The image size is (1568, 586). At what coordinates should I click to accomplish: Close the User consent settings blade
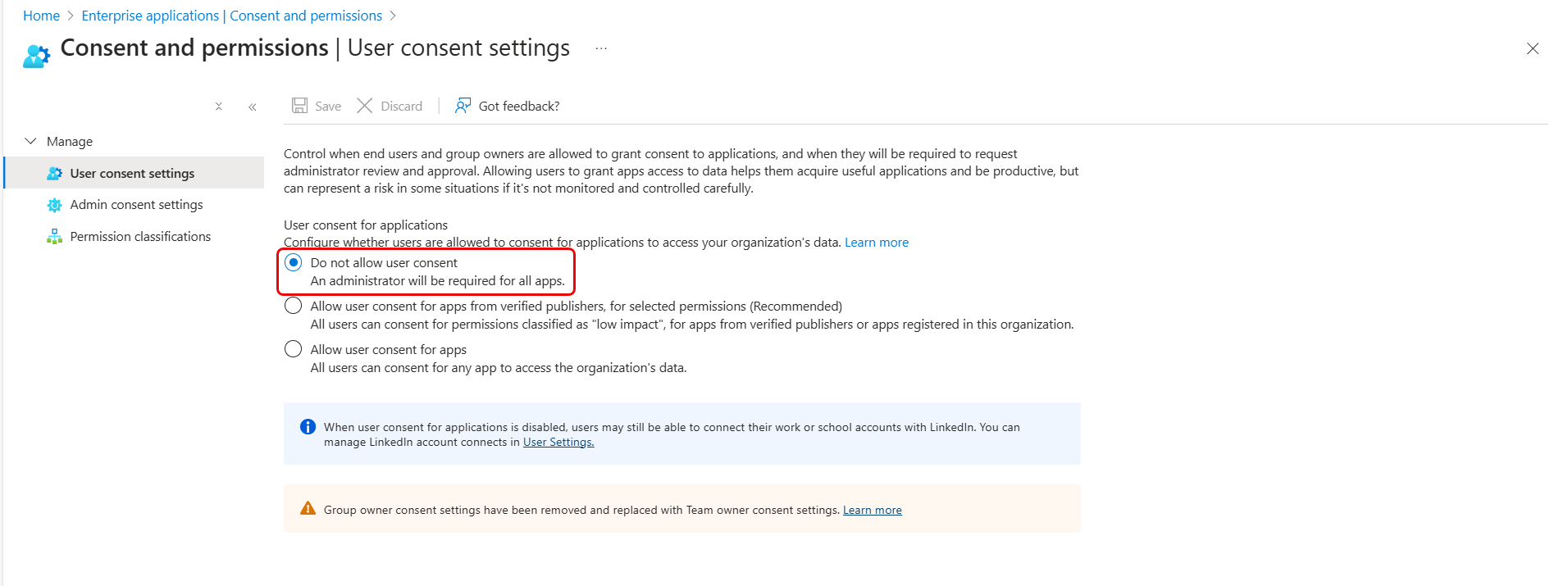[1533, 48]
